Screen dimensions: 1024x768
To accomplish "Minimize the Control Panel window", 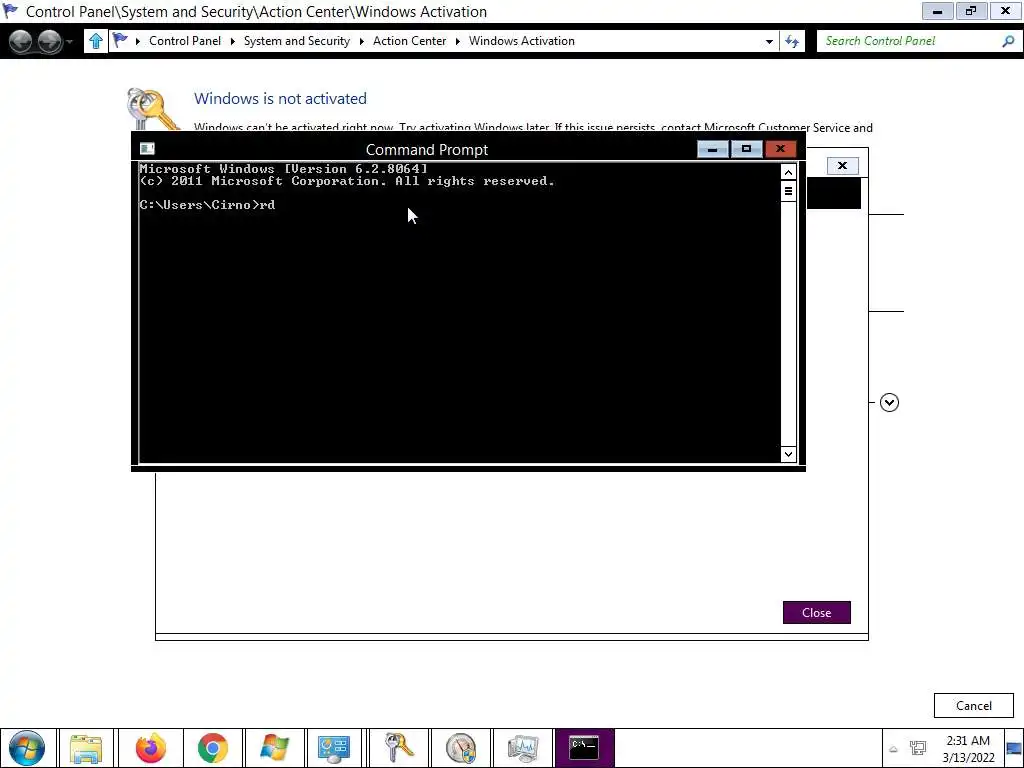I will 938,11.
